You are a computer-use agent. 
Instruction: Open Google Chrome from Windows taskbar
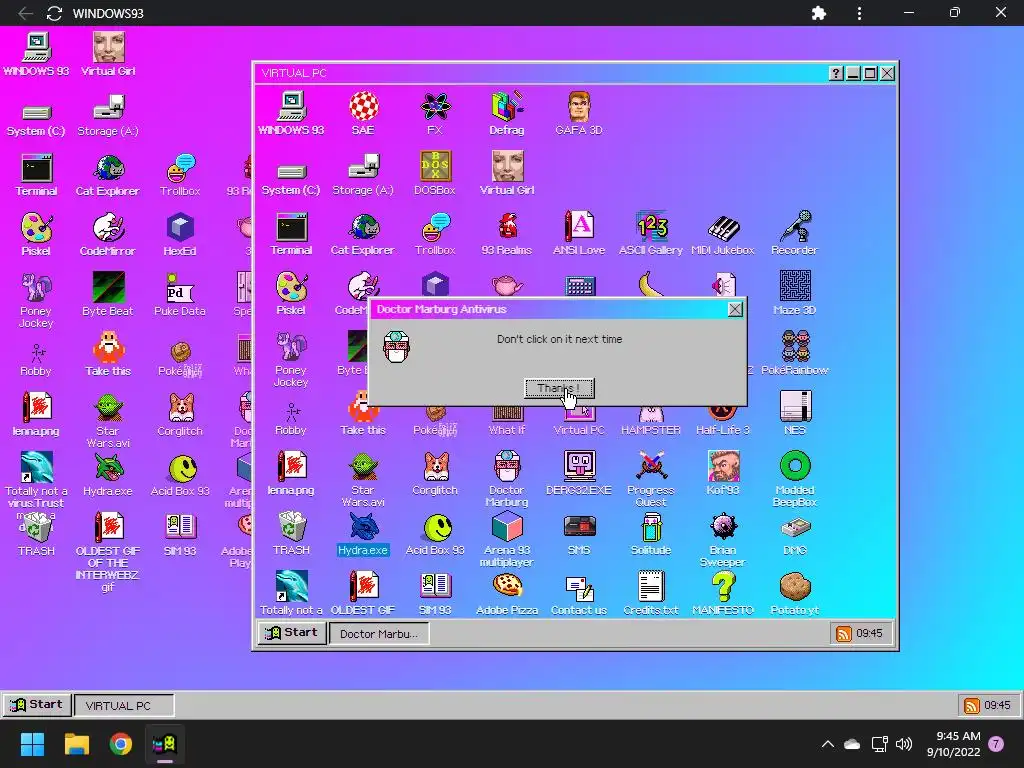click(121, 744)
